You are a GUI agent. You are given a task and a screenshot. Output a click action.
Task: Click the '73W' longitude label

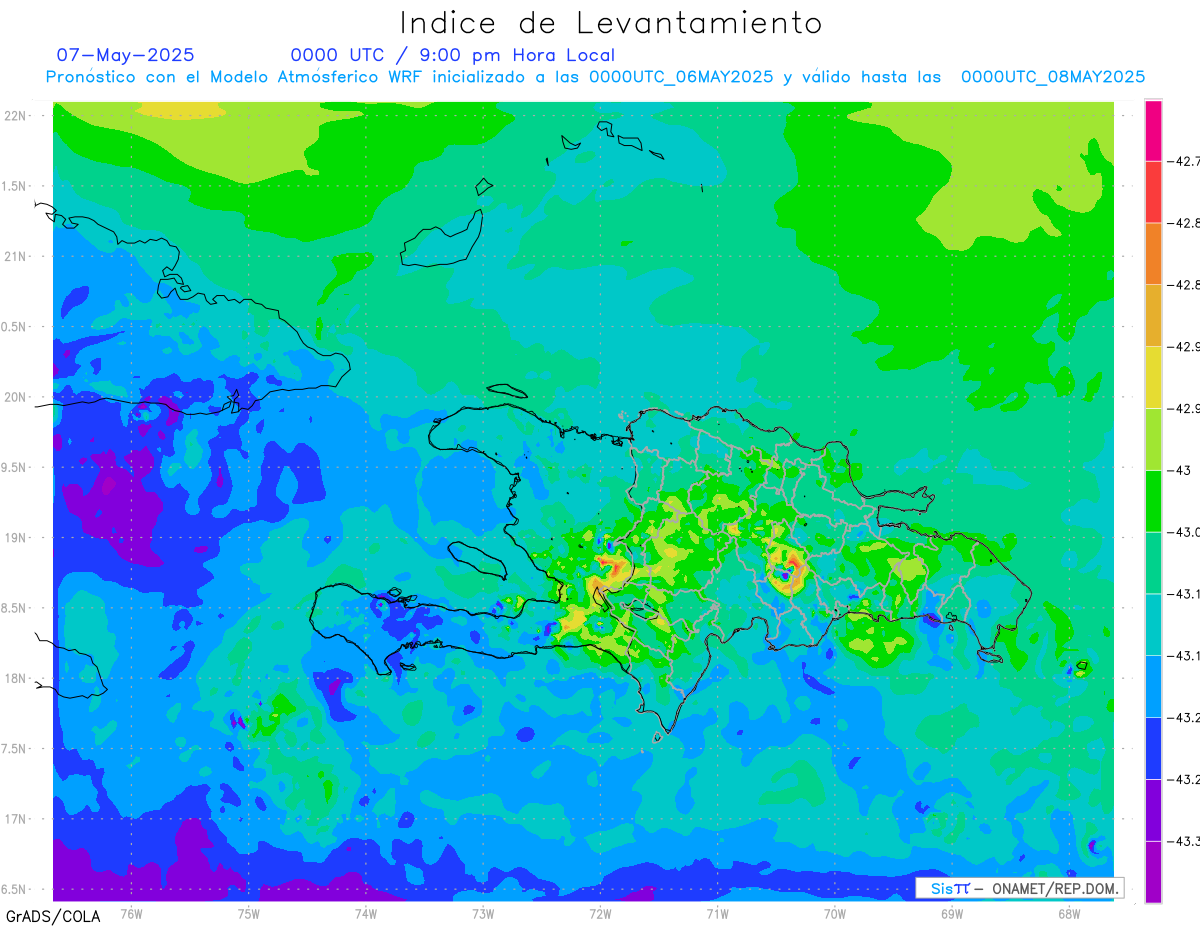(x=483, y=913)
